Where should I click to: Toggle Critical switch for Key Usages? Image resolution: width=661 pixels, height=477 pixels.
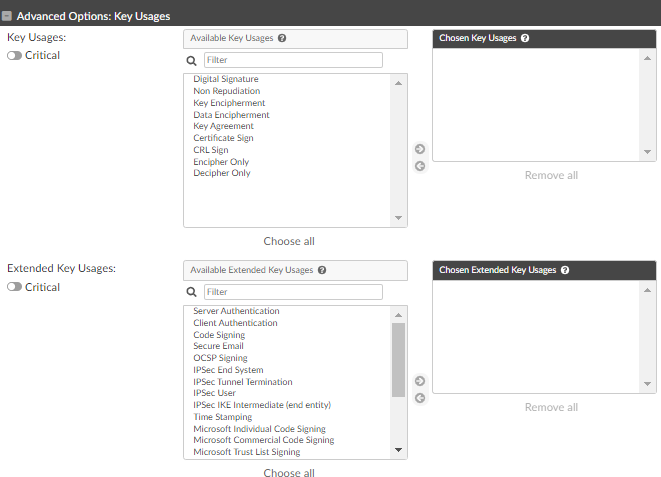point(15,56)
